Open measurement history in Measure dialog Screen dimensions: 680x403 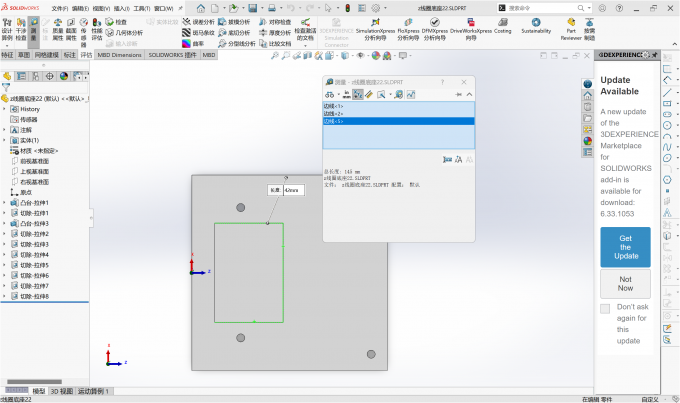(x=398, y=94)
